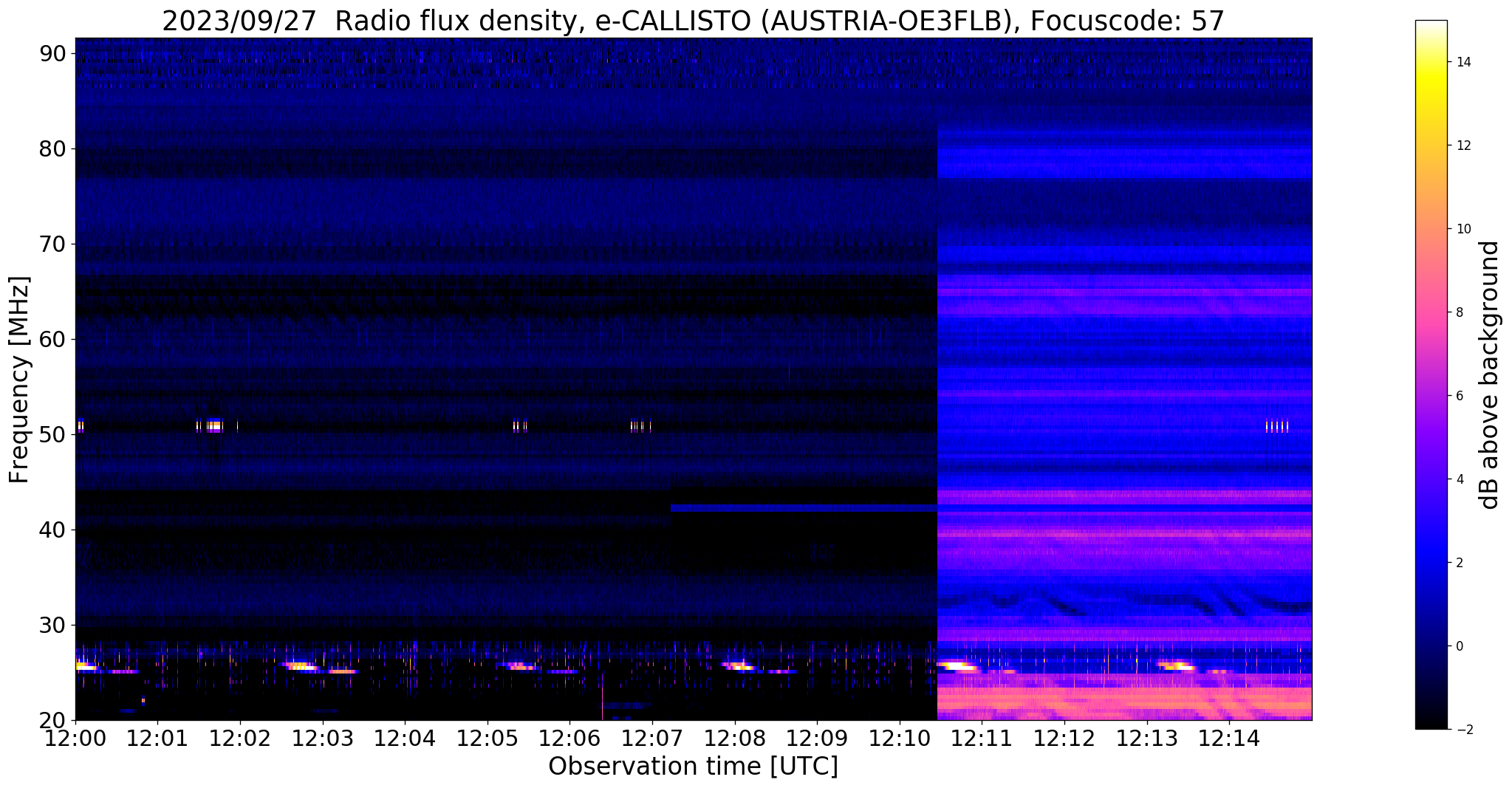
Task: Click the bright 50 MHz burst before 12:02
Action: pyautogui.click(x=213, y=425)
